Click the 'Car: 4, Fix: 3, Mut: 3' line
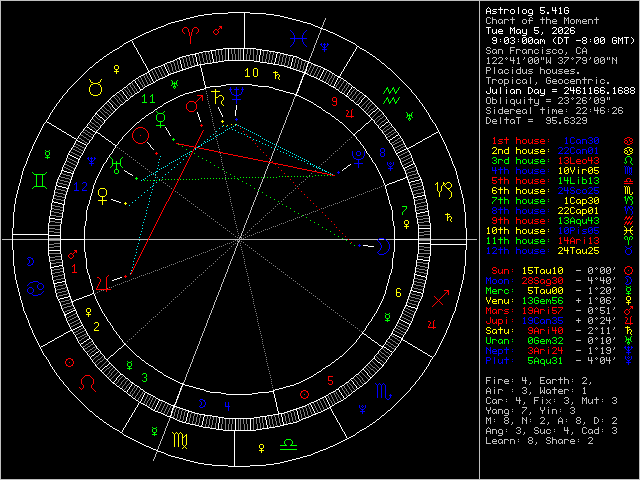 (551, 401)
